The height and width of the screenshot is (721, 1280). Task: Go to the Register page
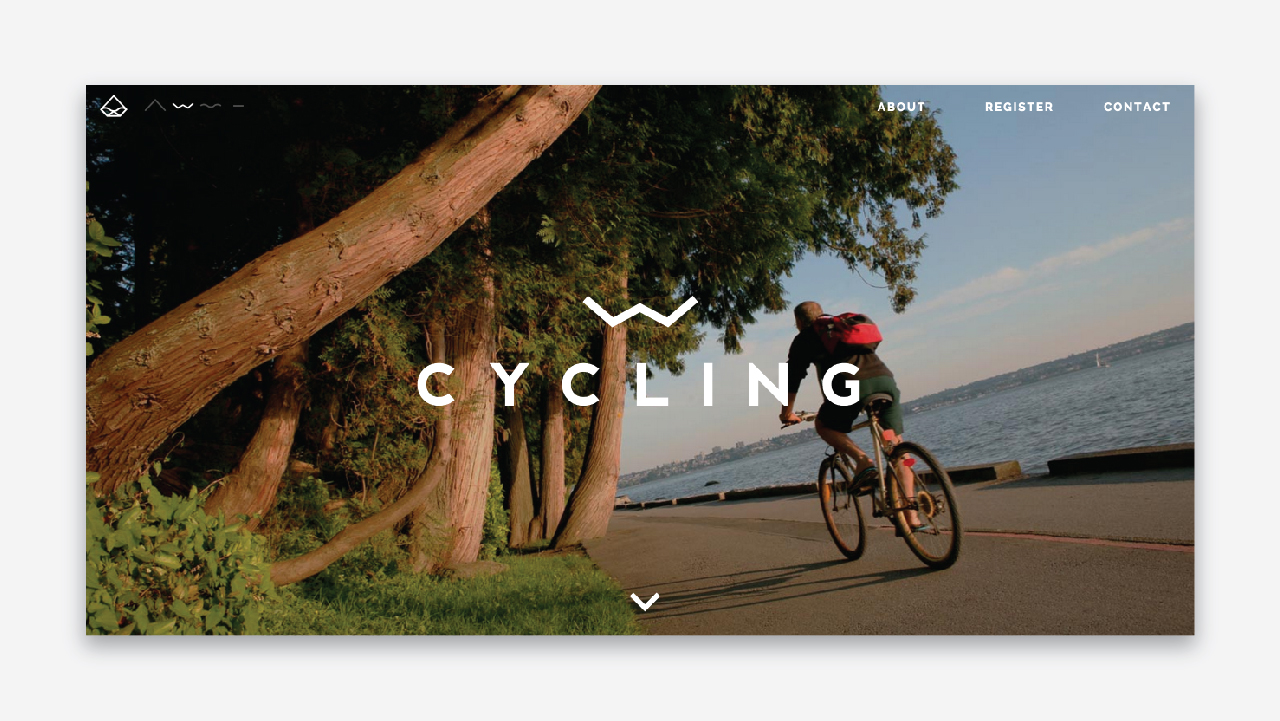click(1019, 107)
